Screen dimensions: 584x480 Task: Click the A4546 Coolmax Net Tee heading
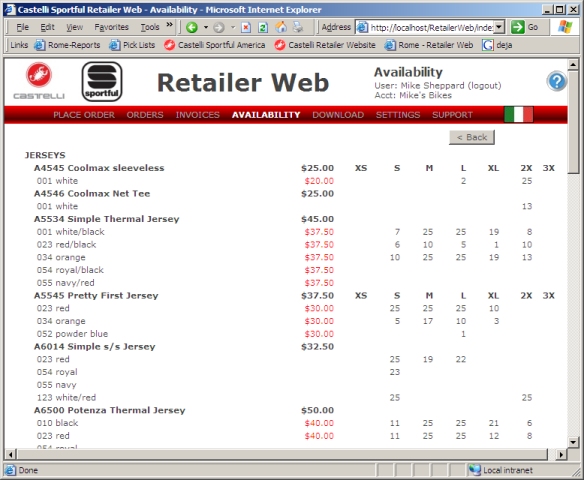point(92,194)
